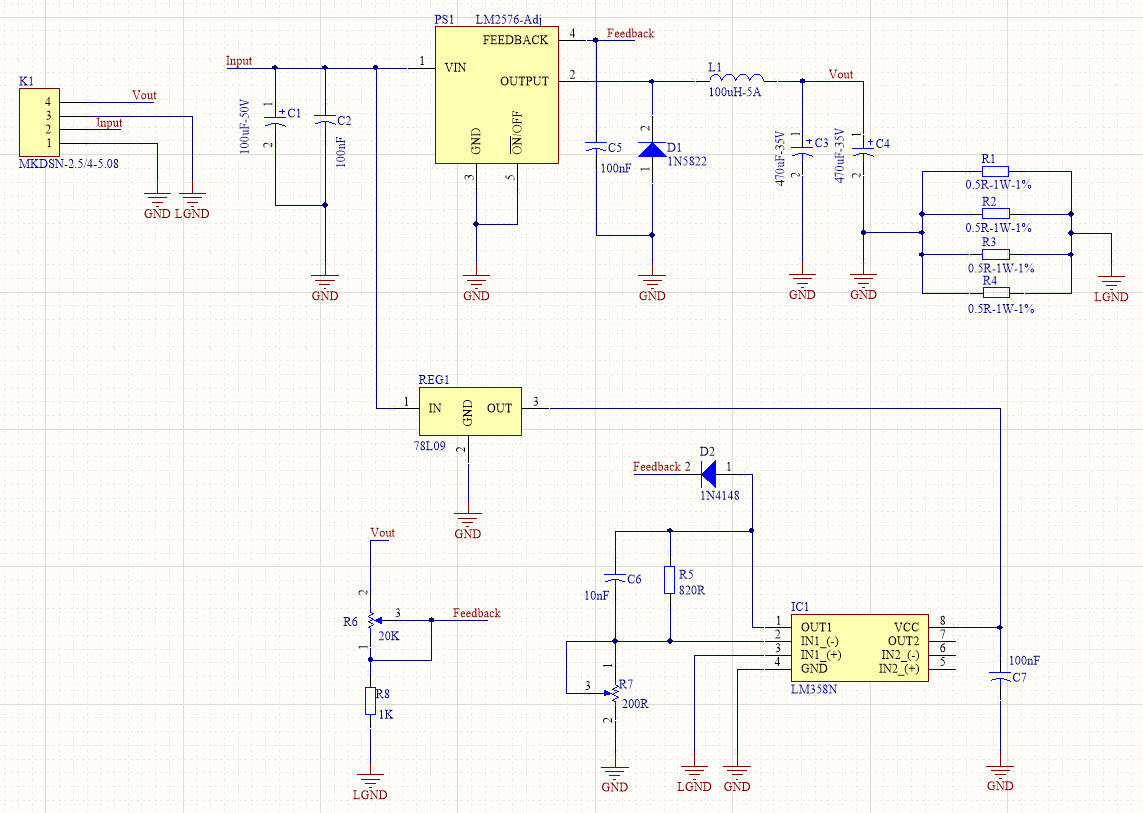The width and height of the screenshot is (1143, 813).
Task: Click the 100uH-5A inductor value text
Action: click(735, 92)
